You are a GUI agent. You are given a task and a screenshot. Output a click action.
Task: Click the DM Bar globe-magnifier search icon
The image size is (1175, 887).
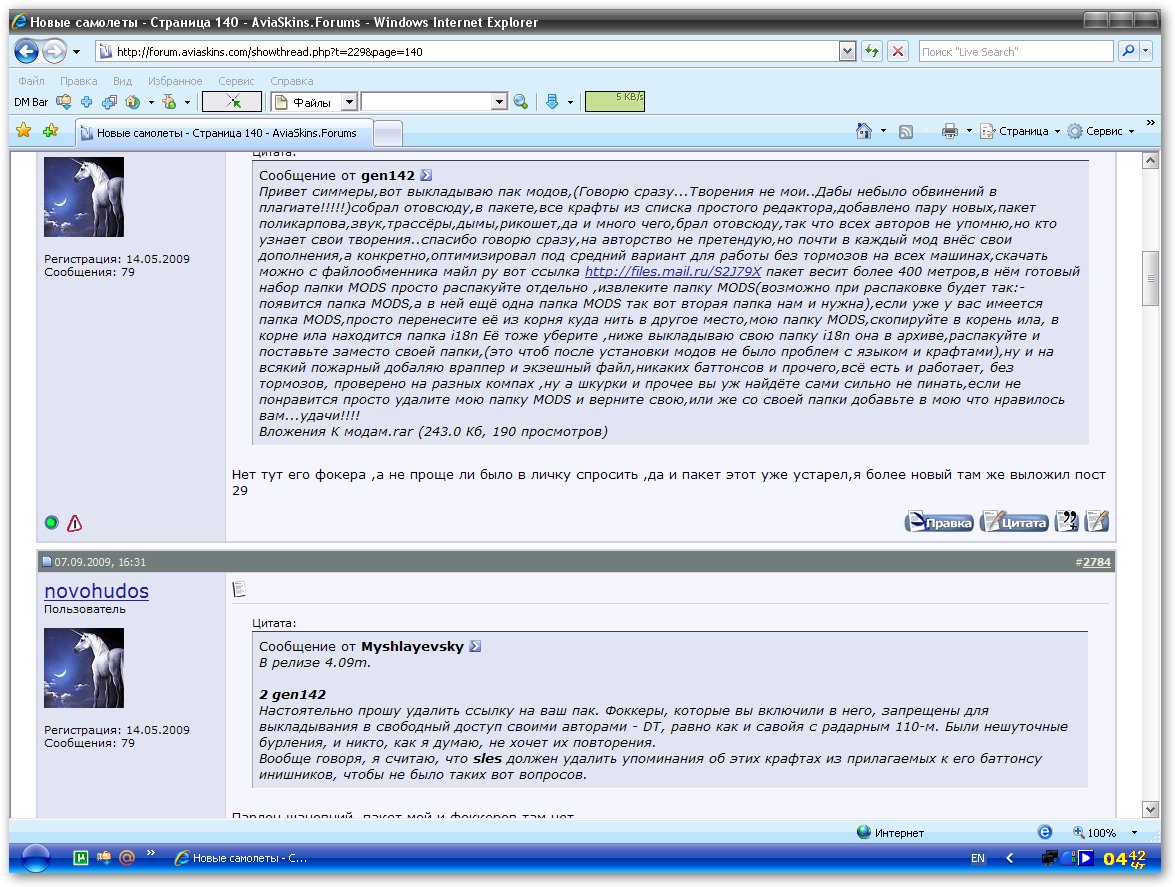521,102
